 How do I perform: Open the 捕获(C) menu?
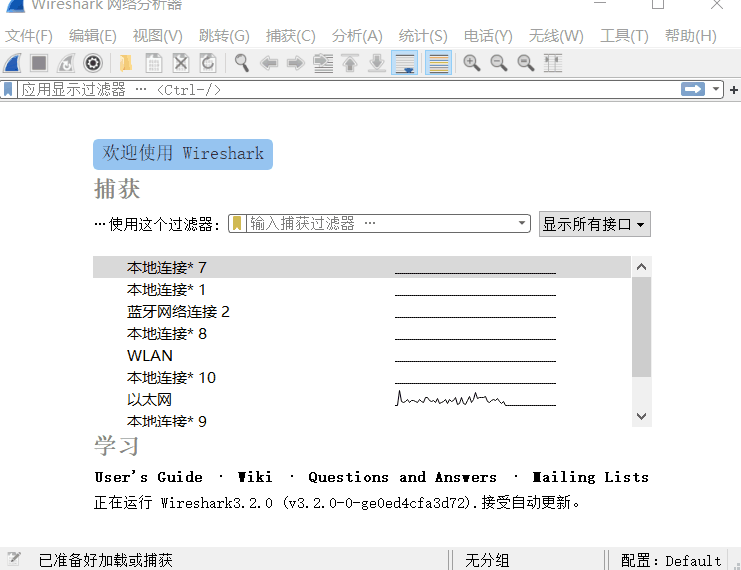(x=290, y=36)
